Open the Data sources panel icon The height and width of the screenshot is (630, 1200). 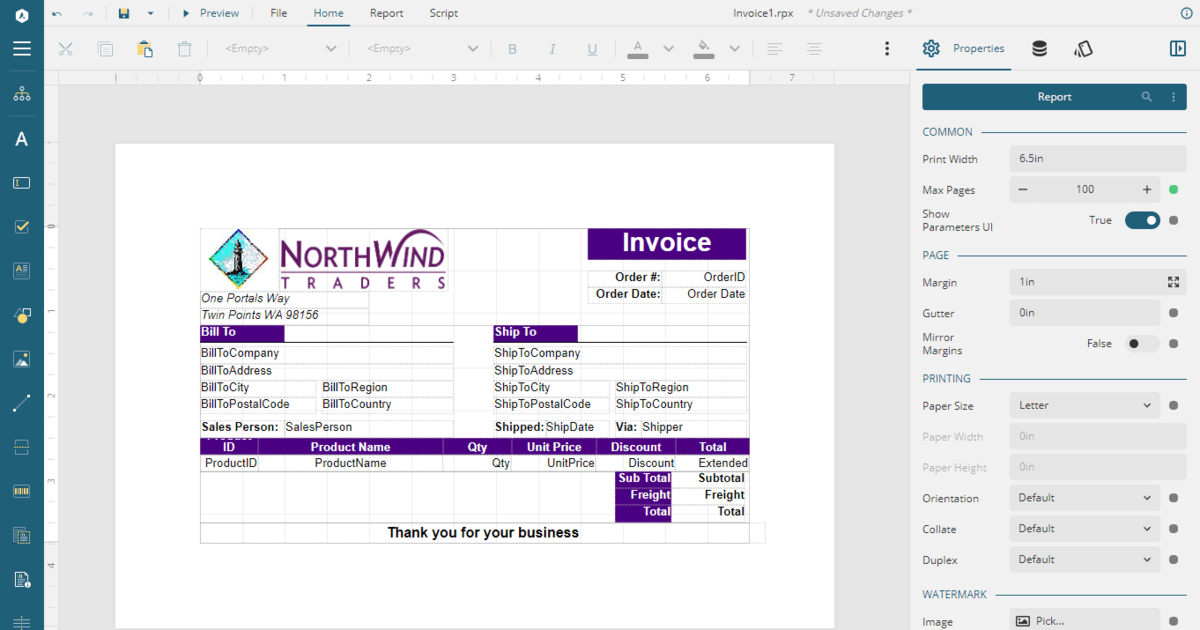[1039, 49]
